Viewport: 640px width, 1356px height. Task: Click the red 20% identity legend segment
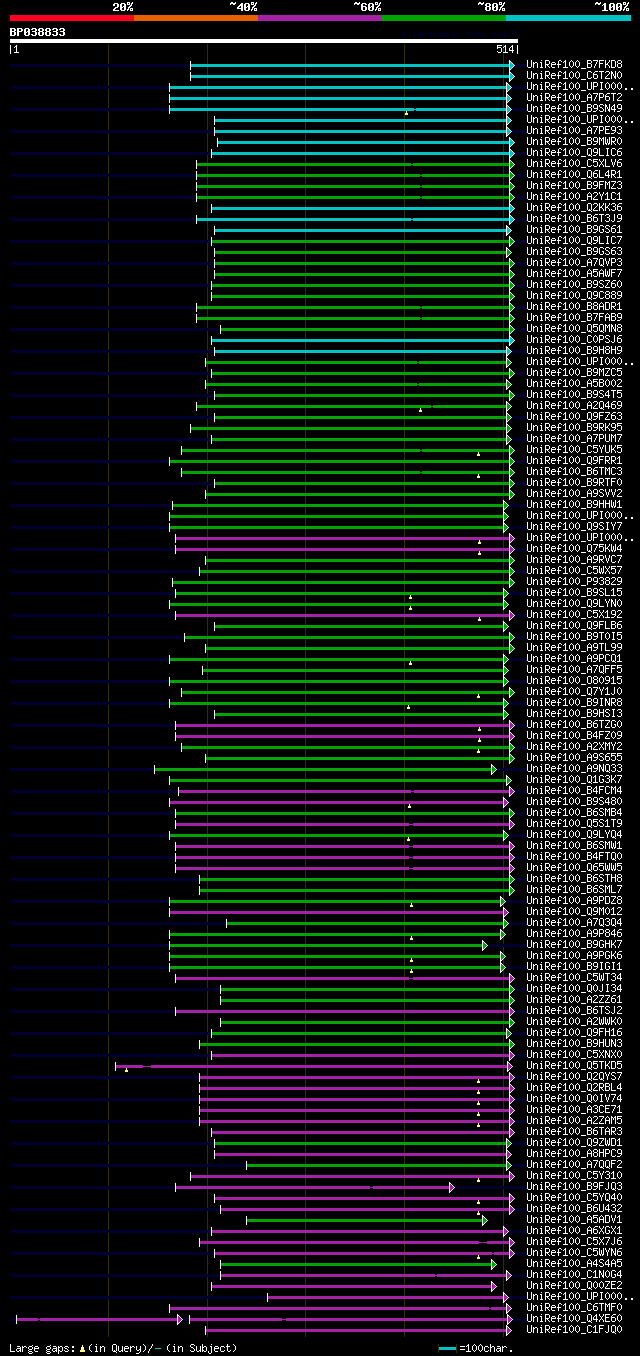coord(72,17)
